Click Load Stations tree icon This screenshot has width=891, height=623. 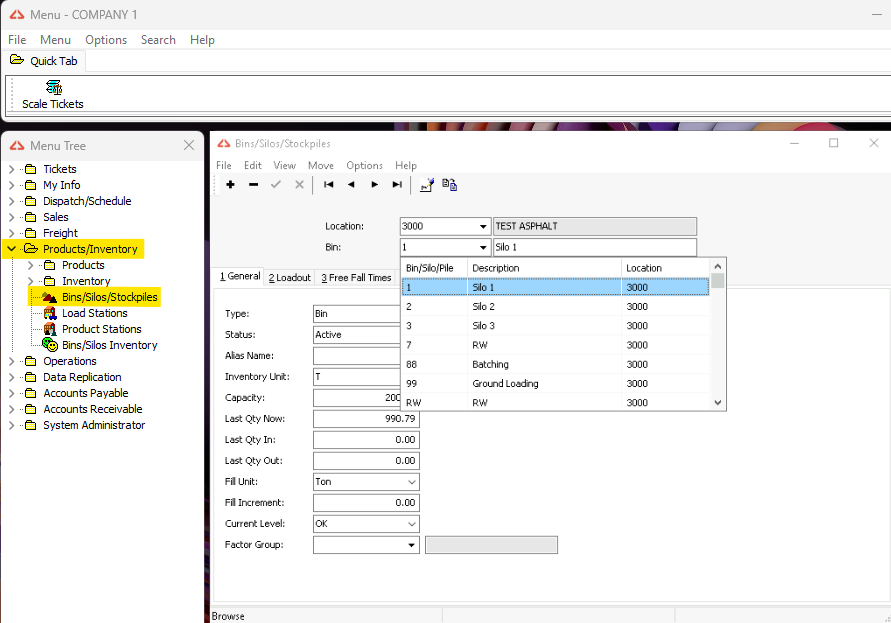50,313
